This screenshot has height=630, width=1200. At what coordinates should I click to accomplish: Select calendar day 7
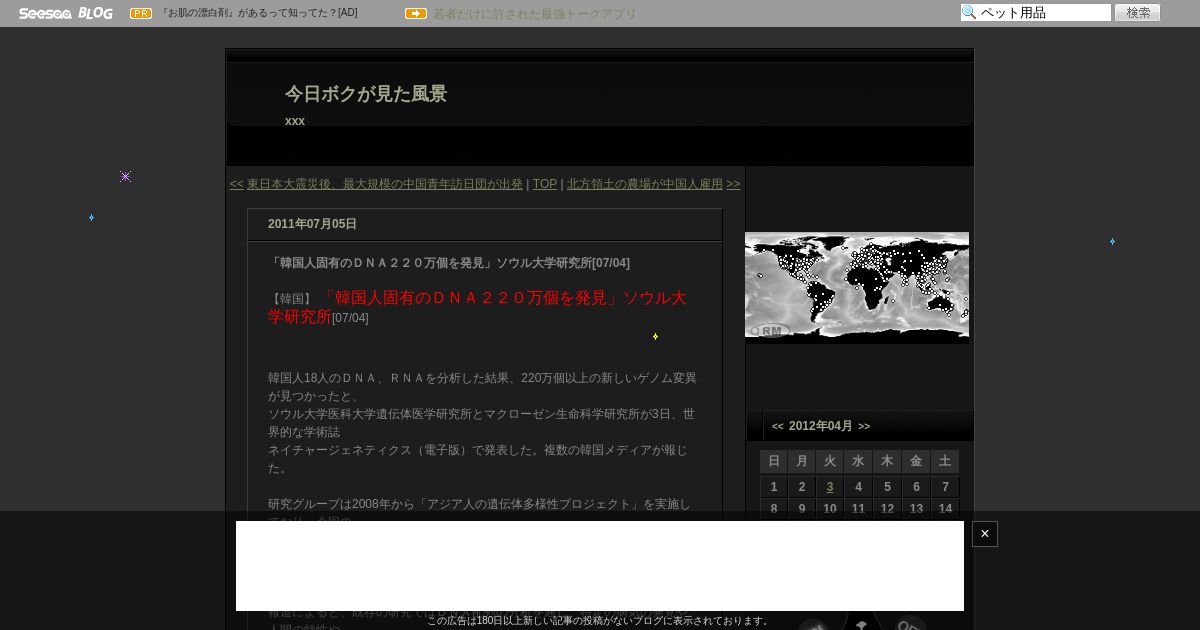[945, 487]
